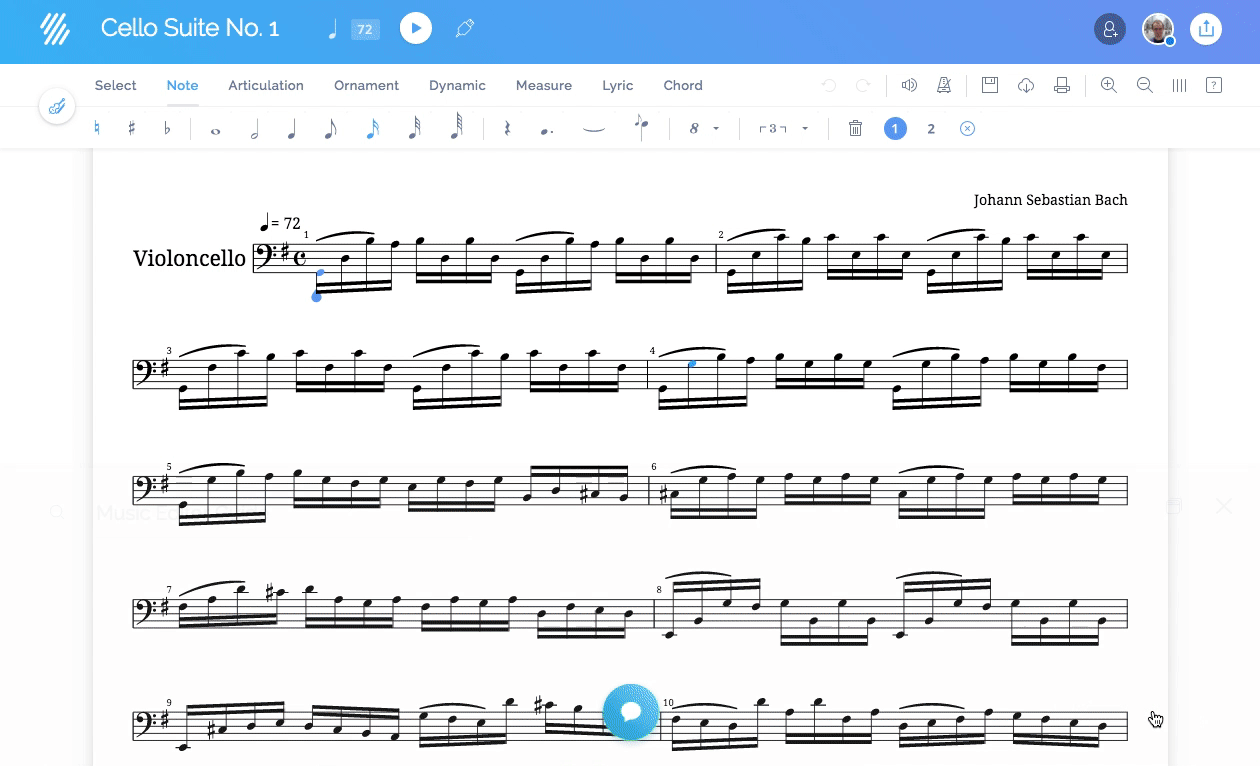The image size is (1260, 766).
Task: Select half note duration
Action: [254, 129]
